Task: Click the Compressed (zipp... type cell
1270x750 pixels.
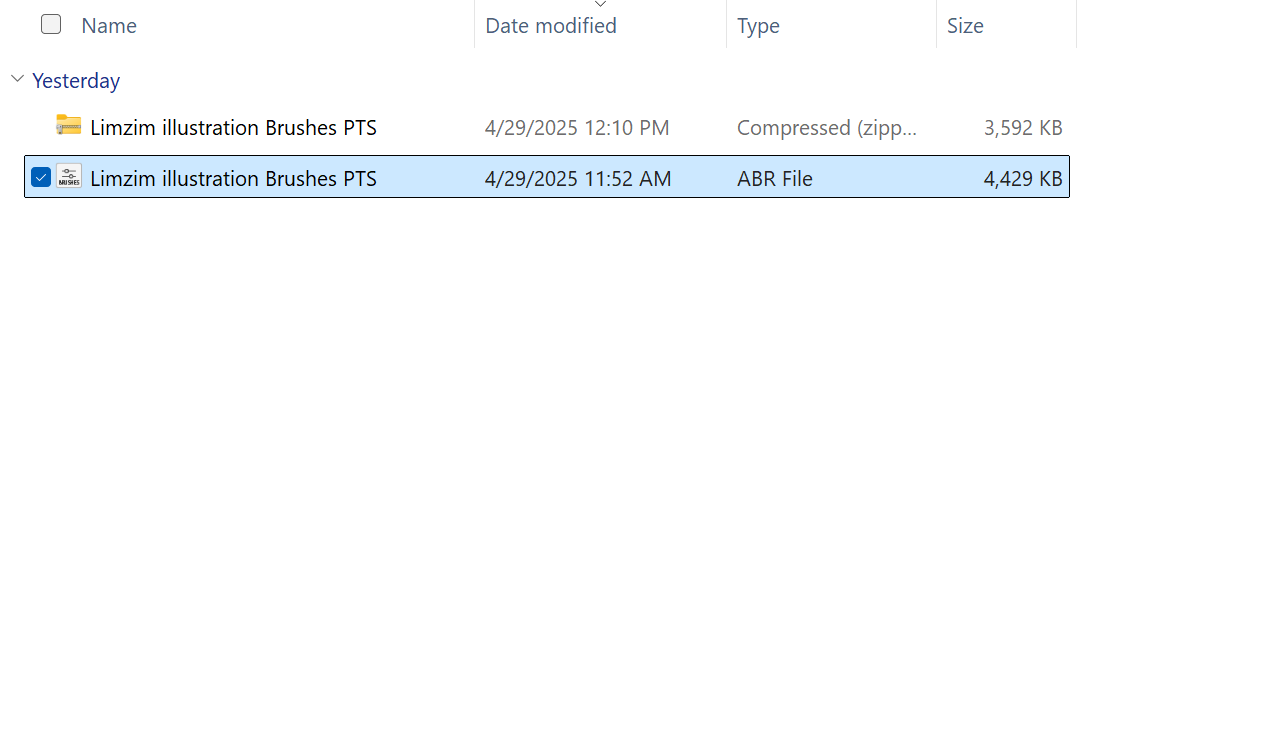Action: pyautogui.click(x=827, y=127)
